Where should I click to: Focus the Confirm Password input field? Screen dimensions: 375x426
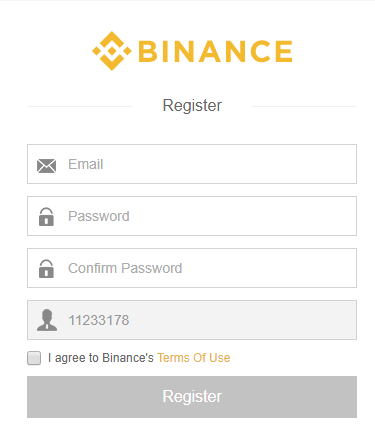click(192, 268)
